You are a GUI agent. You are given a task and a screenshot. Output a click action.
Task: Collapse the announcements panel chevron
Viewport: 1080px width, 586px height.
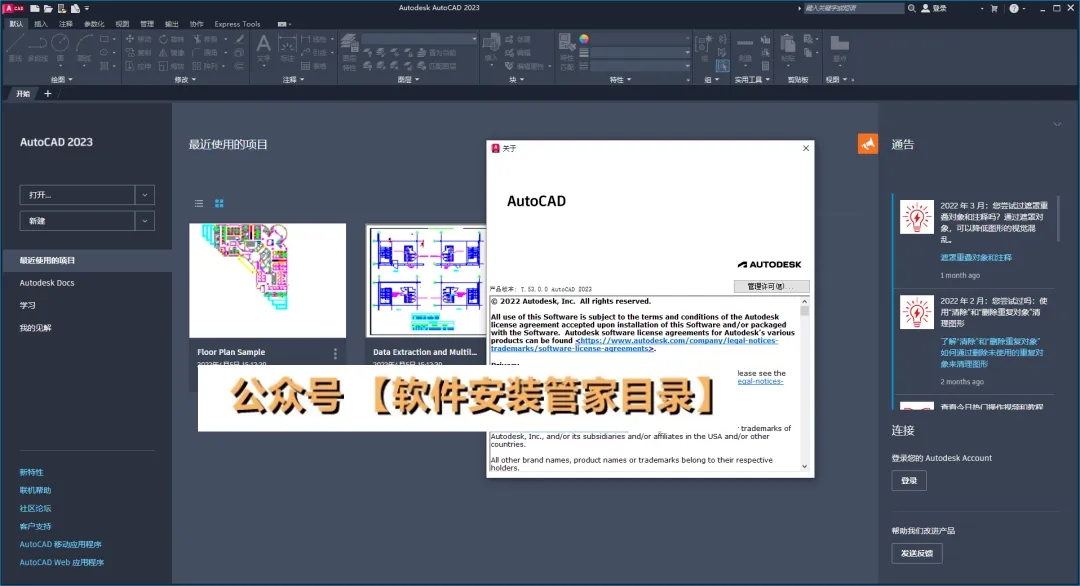coord(1057,125)
